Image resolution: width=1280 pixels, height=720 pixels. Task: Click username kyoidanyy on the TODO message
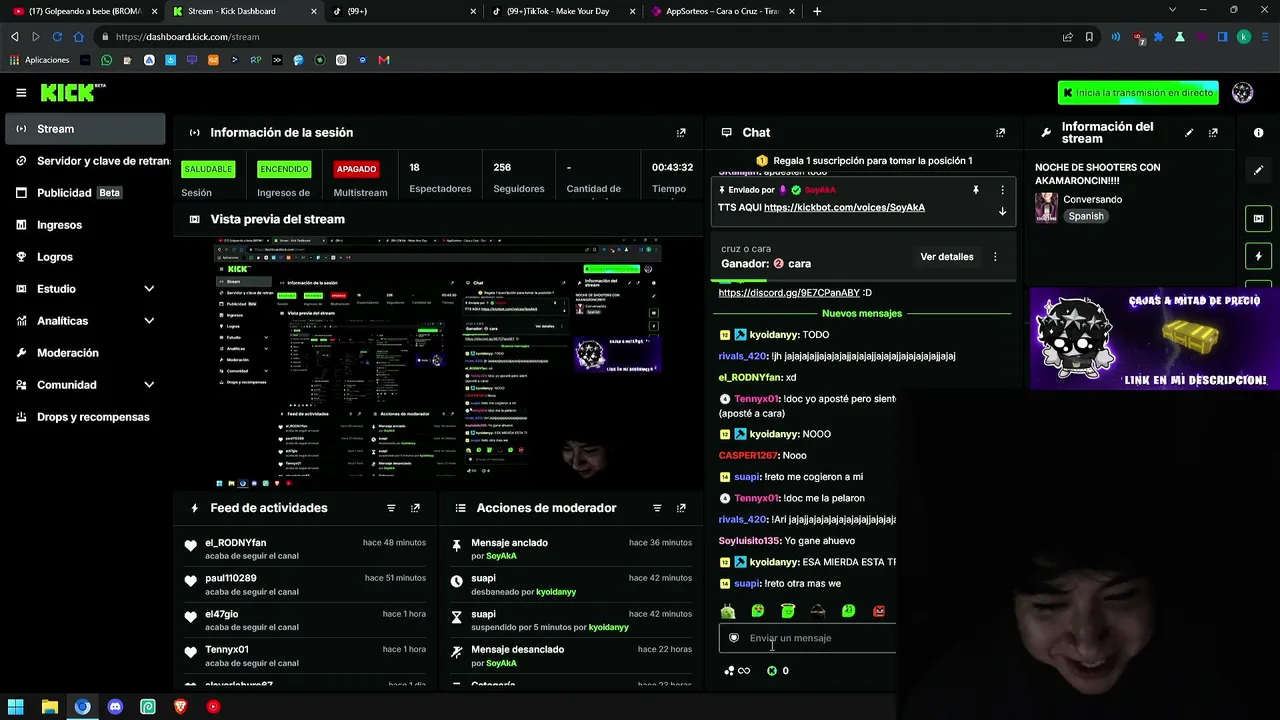tap(774, 335)
